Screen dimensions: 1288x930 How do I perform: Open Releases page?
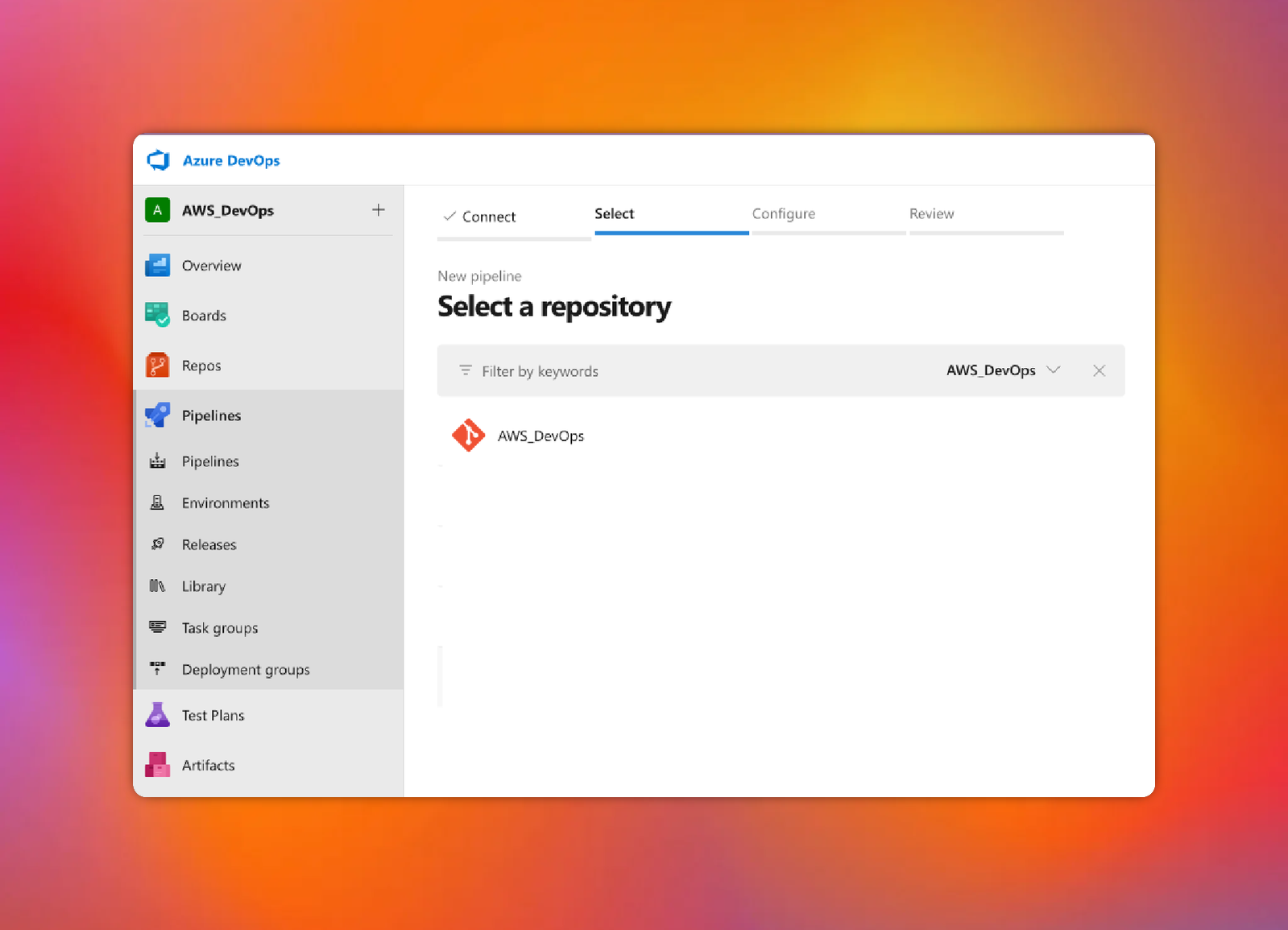point(209,545)
